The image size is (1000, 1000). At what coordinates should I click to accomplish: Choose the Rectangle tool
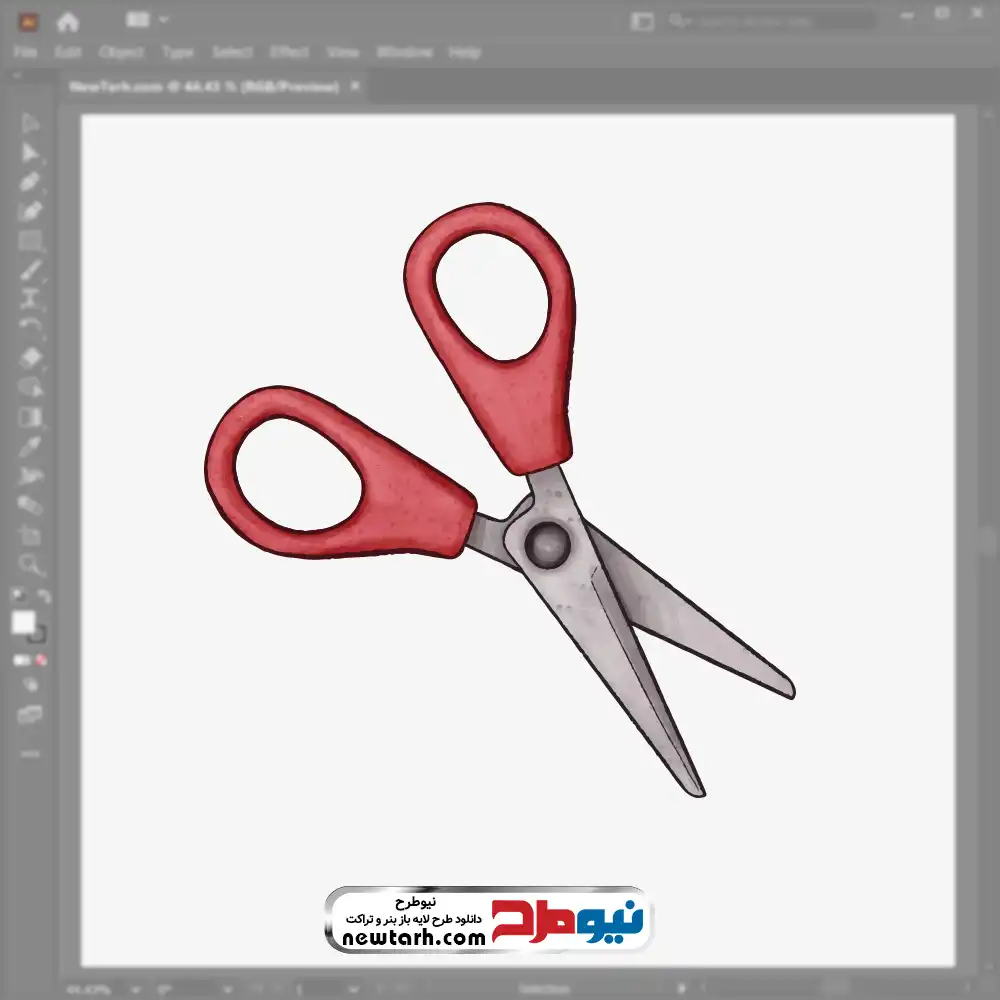point(30,240)
